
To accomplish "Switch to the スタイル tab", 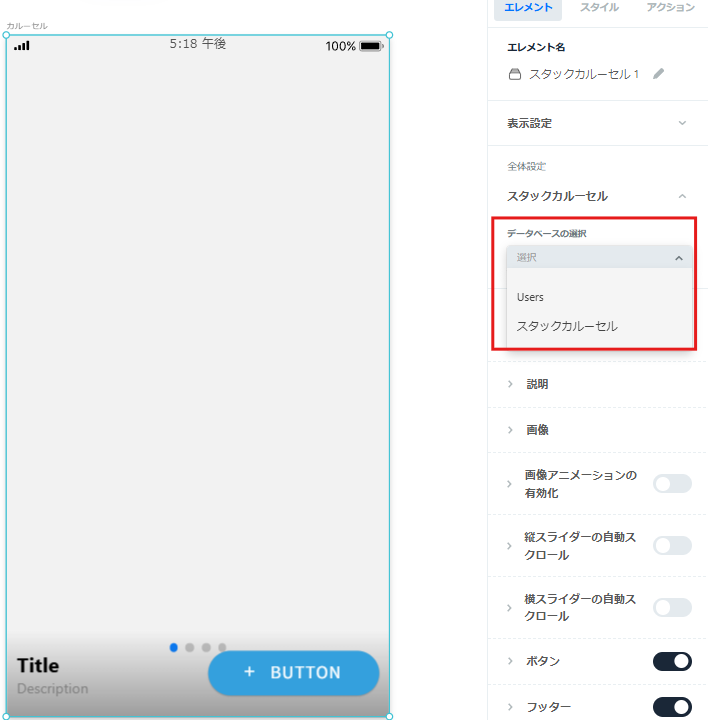I will click(x=599, y=7).
